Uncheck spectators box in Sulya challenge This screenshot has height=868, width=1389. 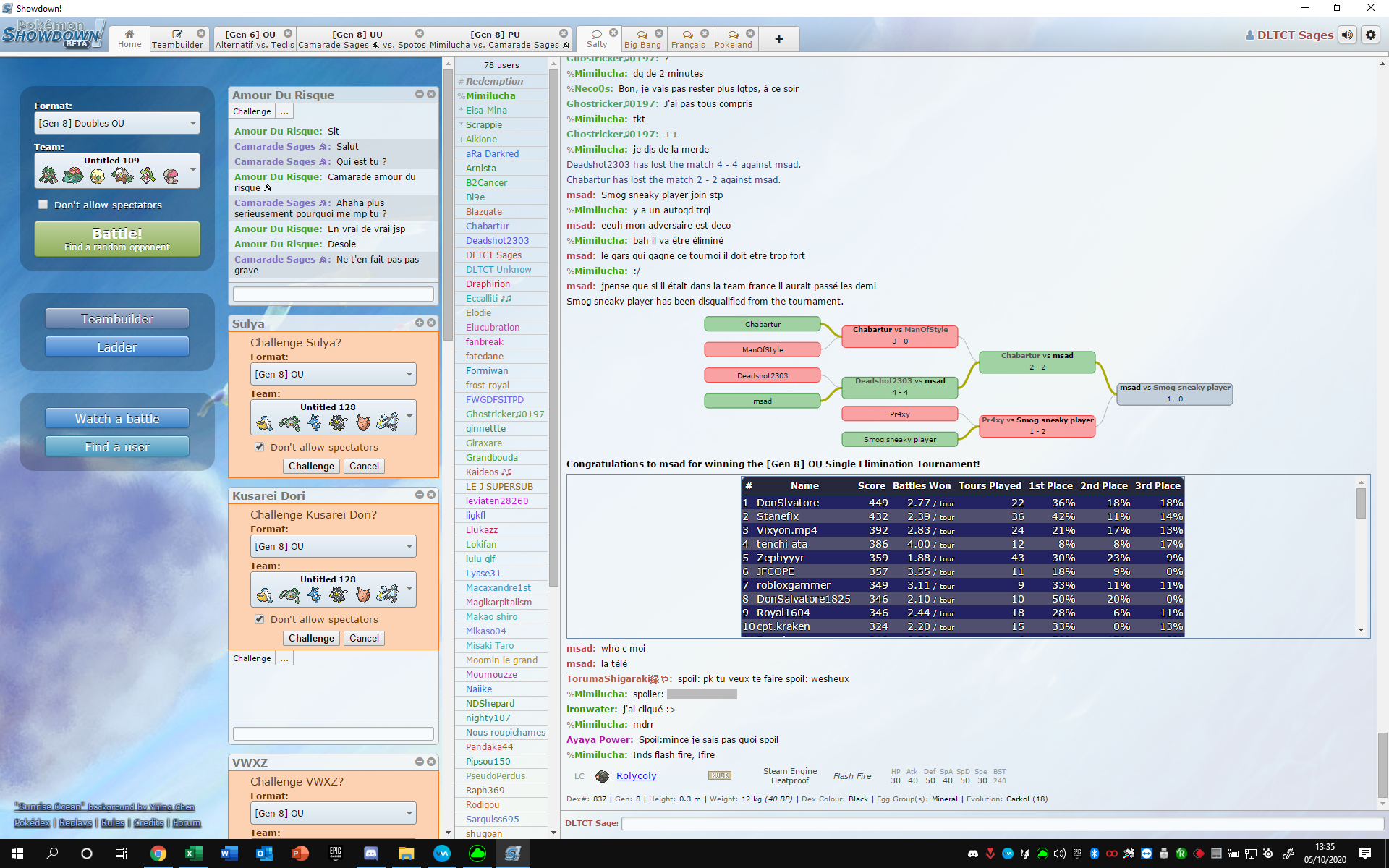tap(259, 447)
